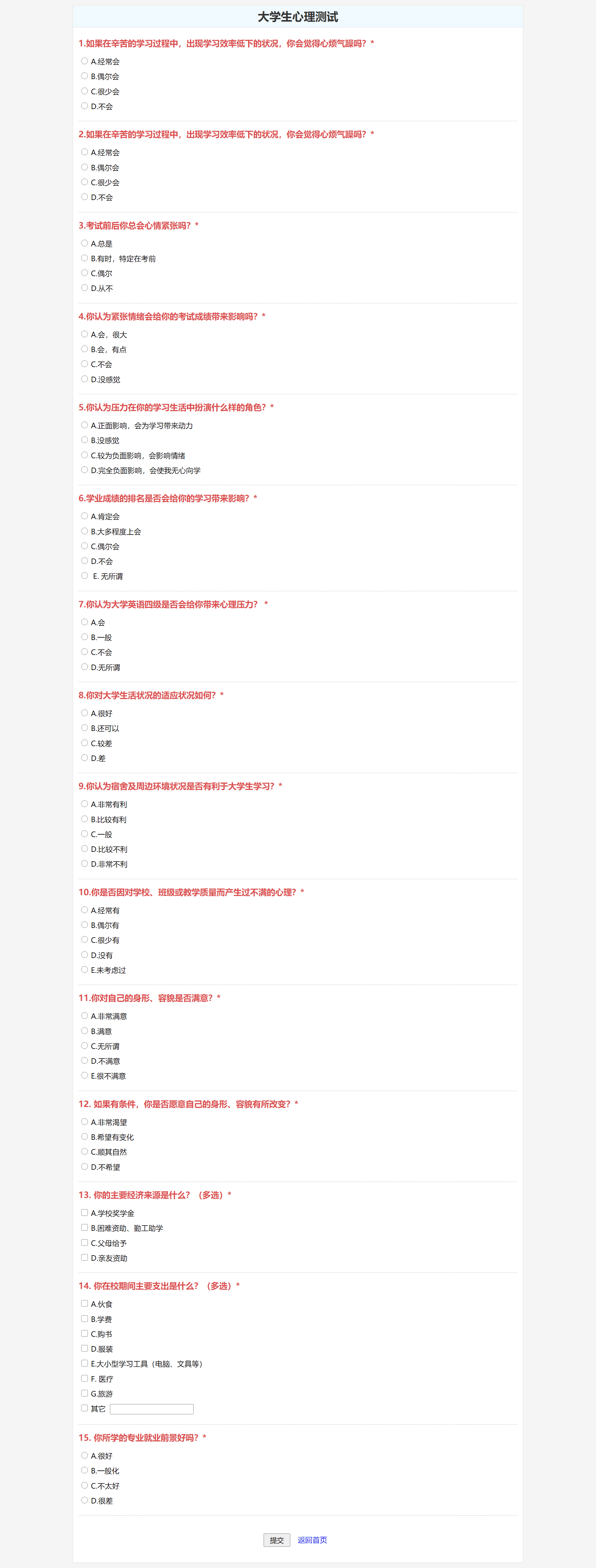Select 'C.很少会' for question 2

click(85, 182)
